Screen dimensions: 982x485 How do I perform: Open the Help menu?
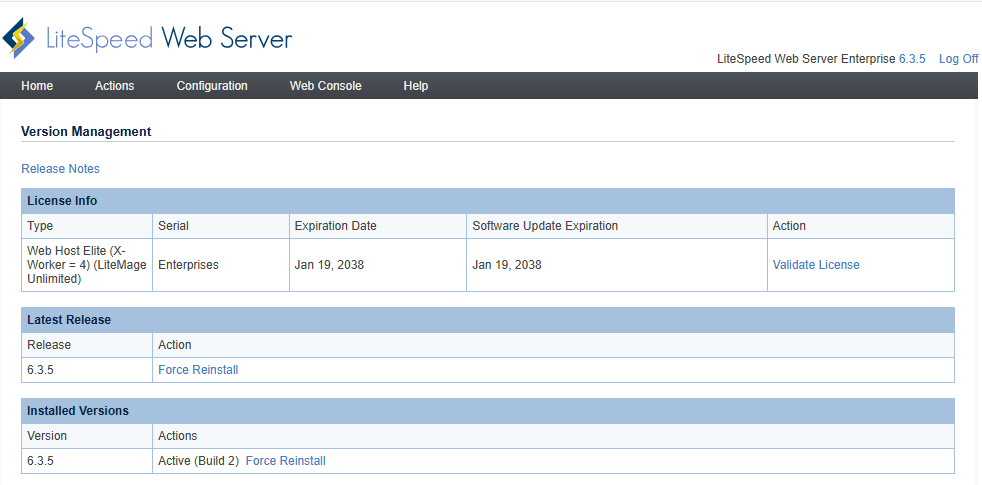pos(416,86)
